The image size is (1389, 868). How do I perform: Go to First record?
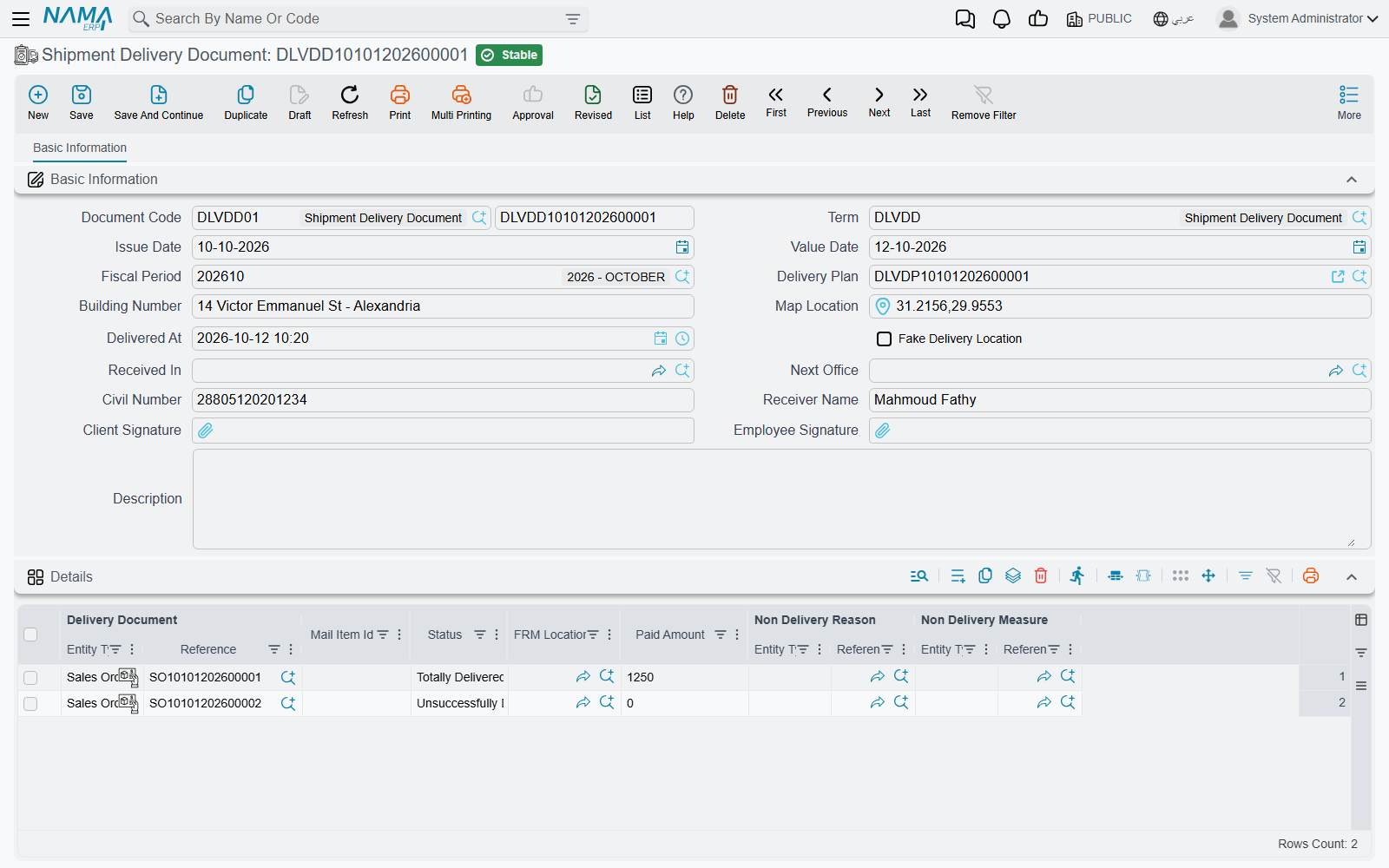point(776,102)
